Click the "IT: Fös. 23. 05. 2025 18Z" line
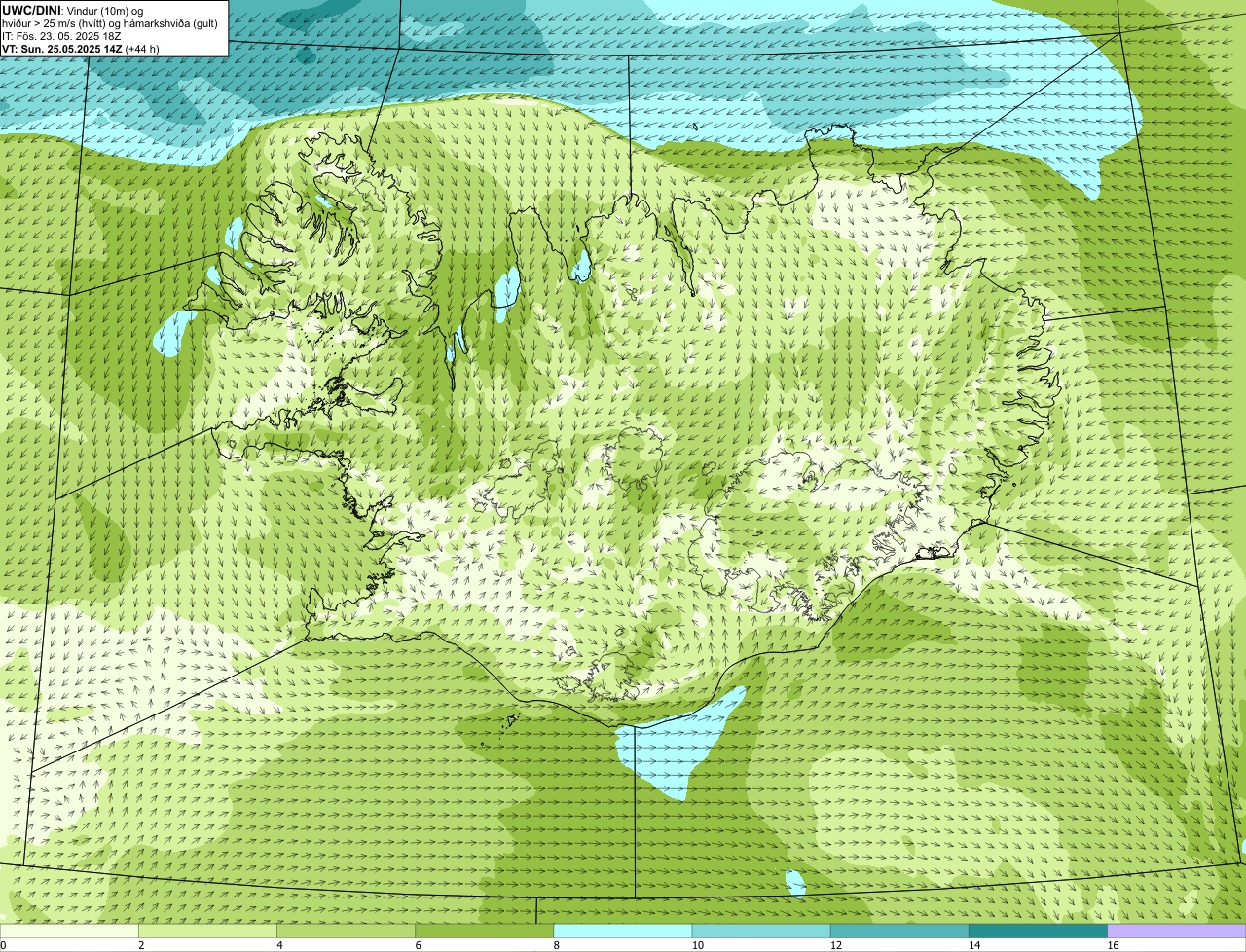Screen dimensions: 1246x952 (61, 35)
